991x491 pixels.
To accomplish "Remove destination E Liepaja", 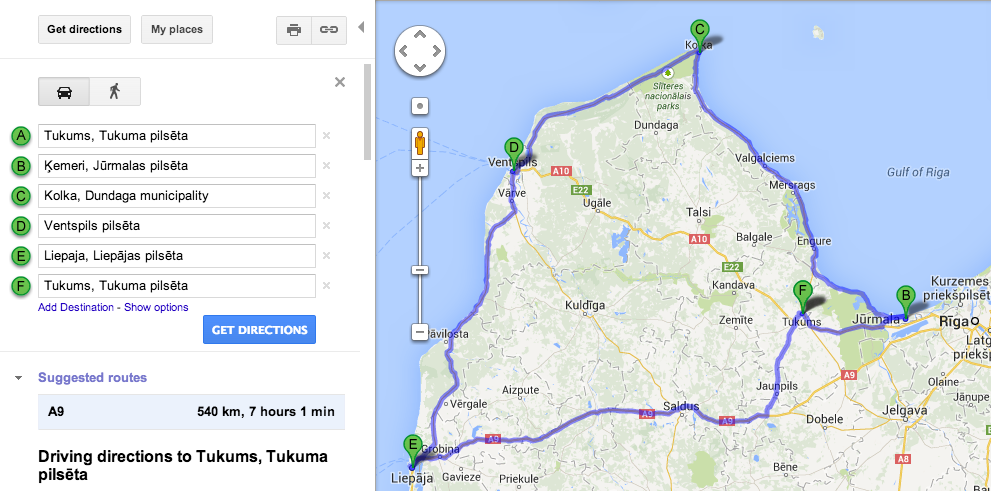I will tap(327, 255).
